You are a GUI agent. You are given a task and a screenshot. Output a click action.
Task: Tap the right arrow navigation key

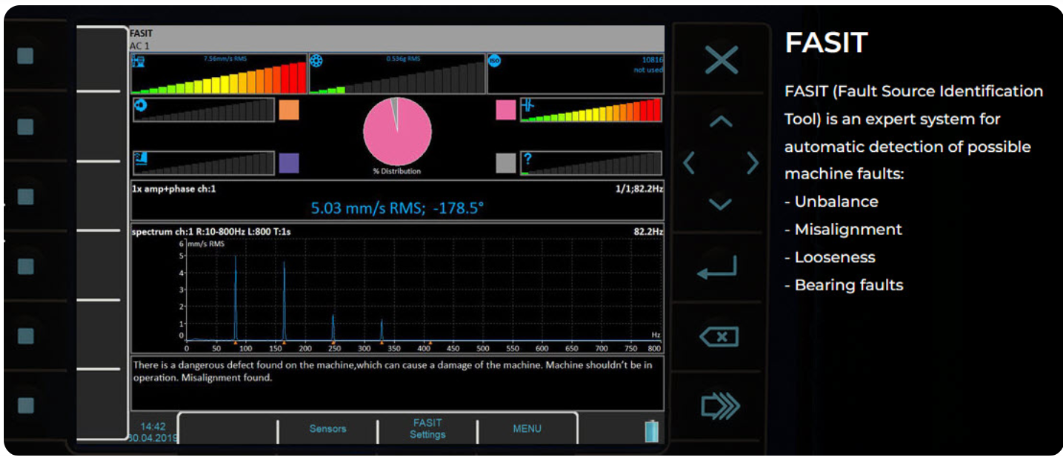pyautogui.click(x=752, y=163)
